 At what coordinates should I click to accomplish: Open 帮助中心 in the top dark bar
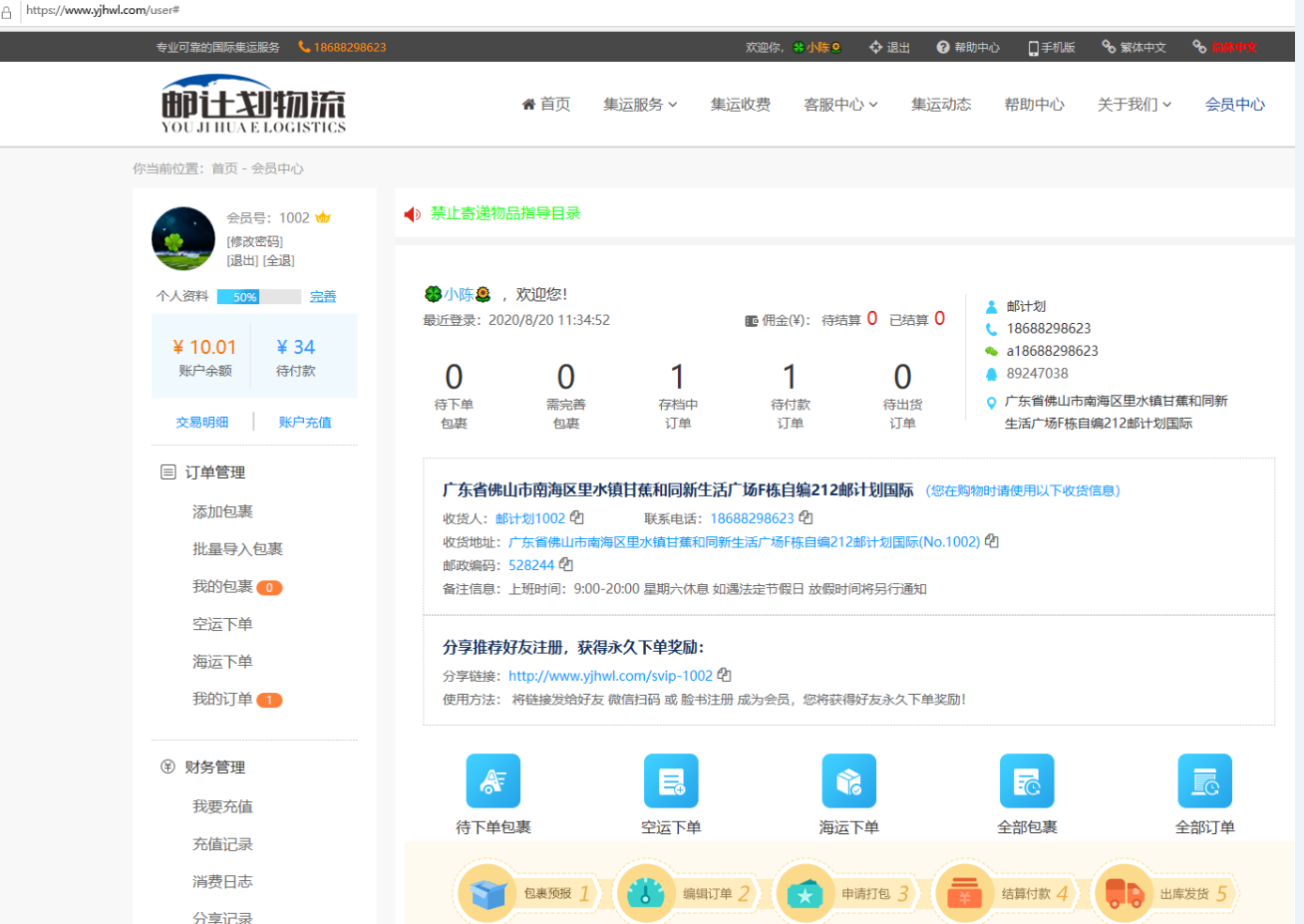tap(968, 47)
